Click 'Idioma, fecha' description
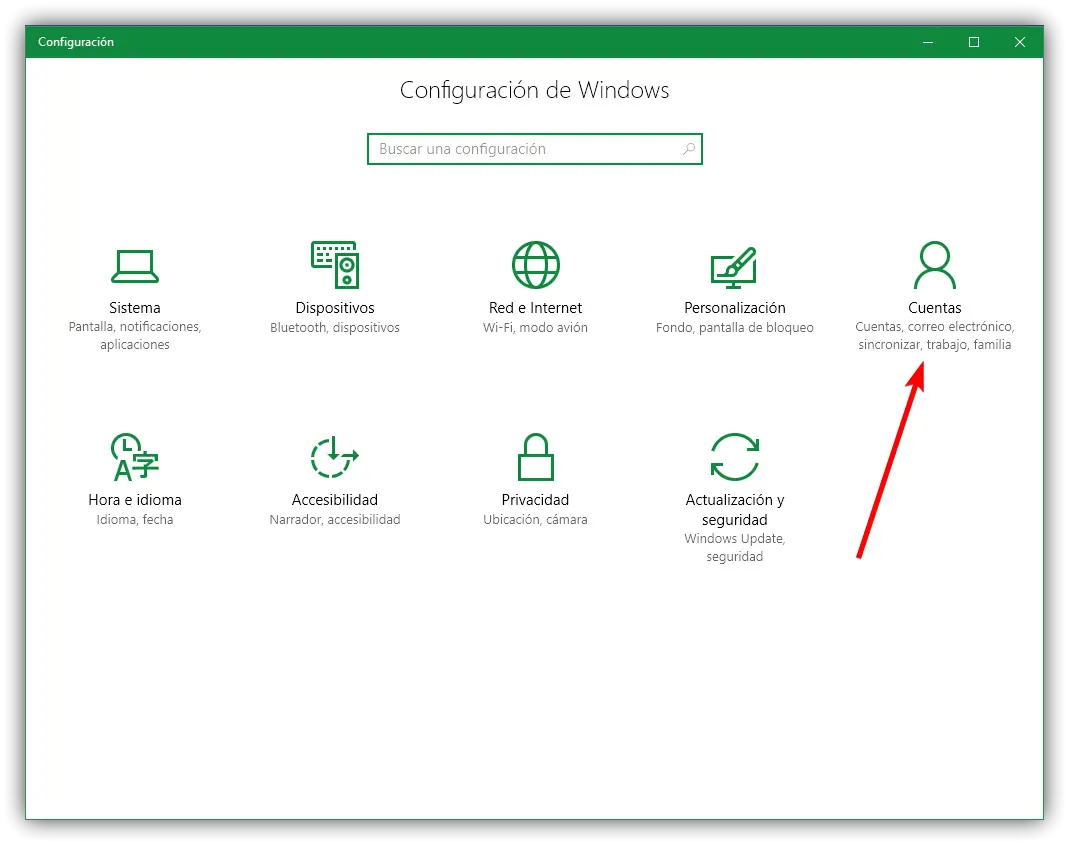 (x=135, y=520)
